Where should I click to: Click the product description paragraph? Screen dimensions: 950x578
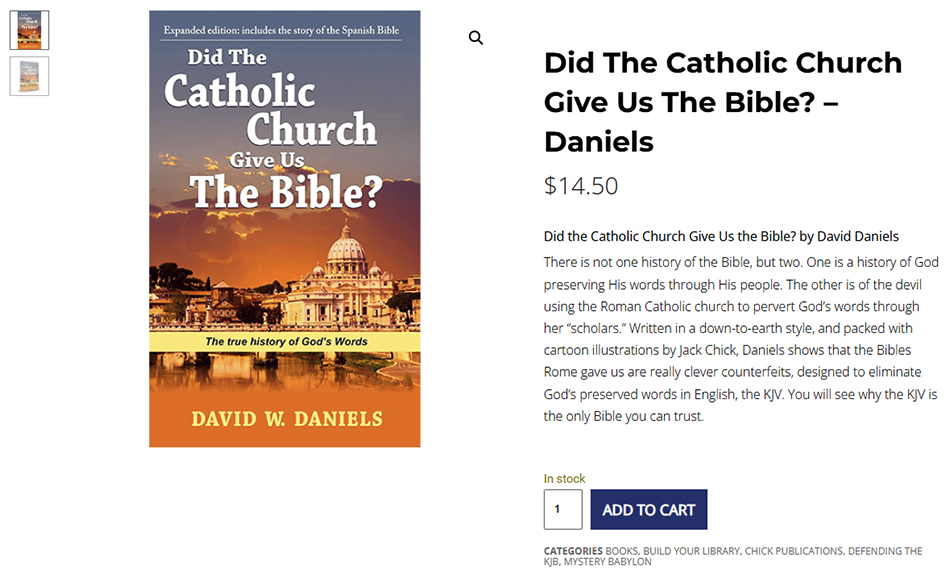pyautogui.click(x=741, y=339)
